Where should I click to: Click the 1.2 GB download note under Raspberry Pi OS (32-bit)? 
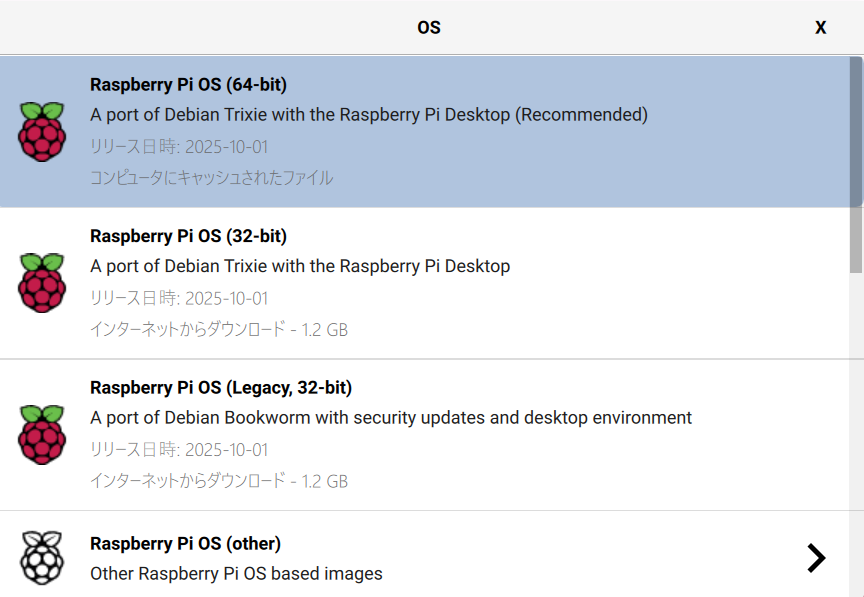click(x=219, y=329)
